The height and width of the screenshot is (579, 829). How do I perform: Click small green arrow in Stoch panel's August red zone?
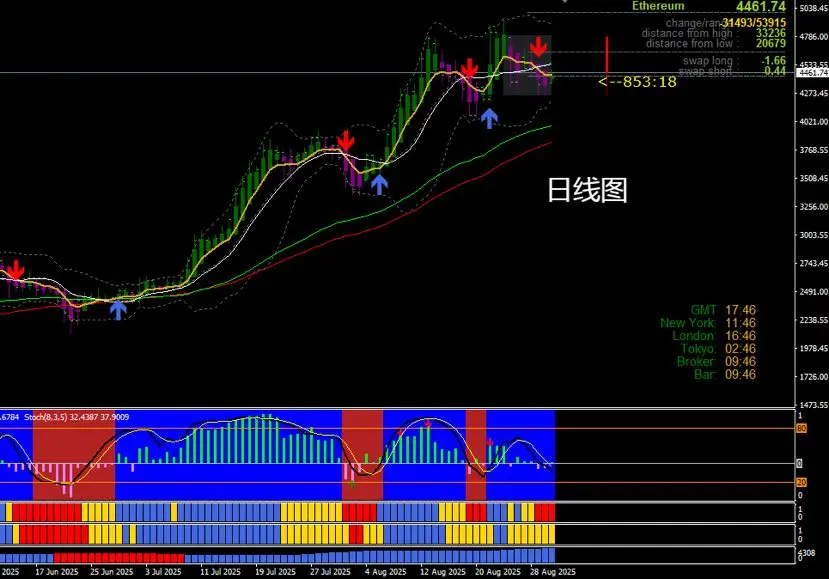point(352,484)
